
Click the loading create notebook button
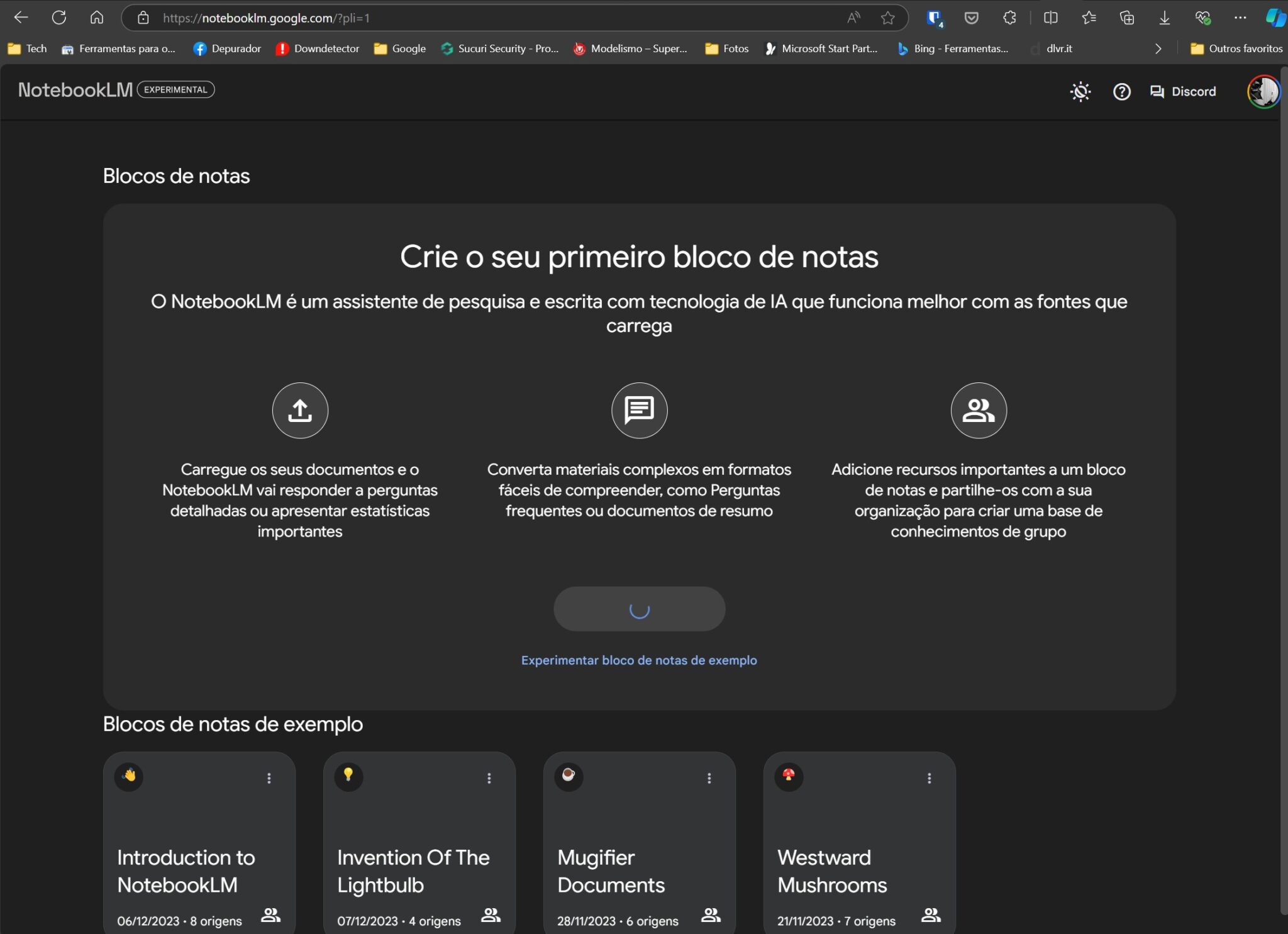point(639,609)
